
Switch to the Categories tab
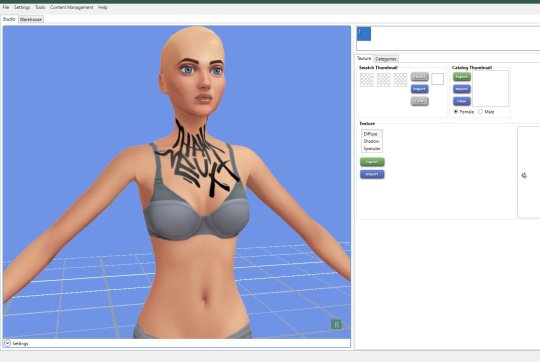(x=386, y=59)
